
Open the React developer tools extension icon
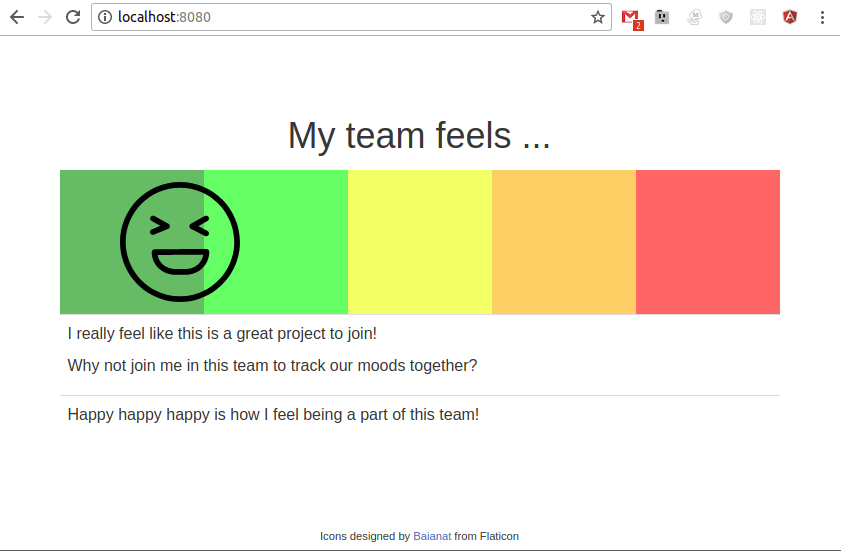click(x=758, y=17)
